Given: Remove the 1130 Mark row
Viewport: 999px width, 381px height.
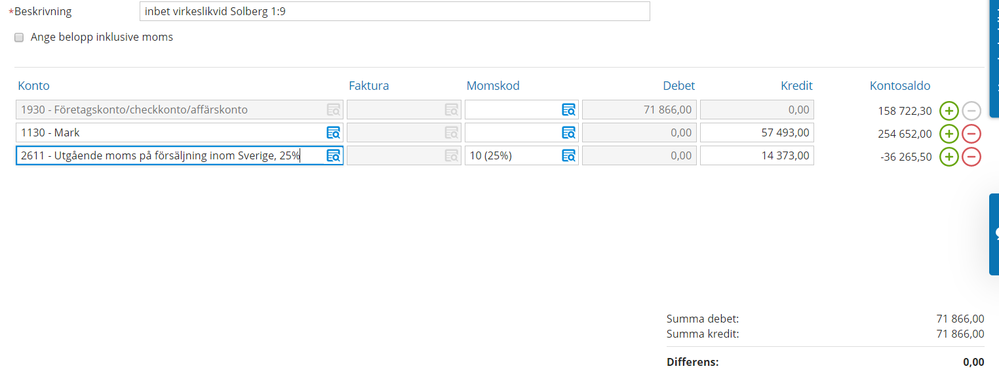Looking at the screenshot, I should 971,134.
